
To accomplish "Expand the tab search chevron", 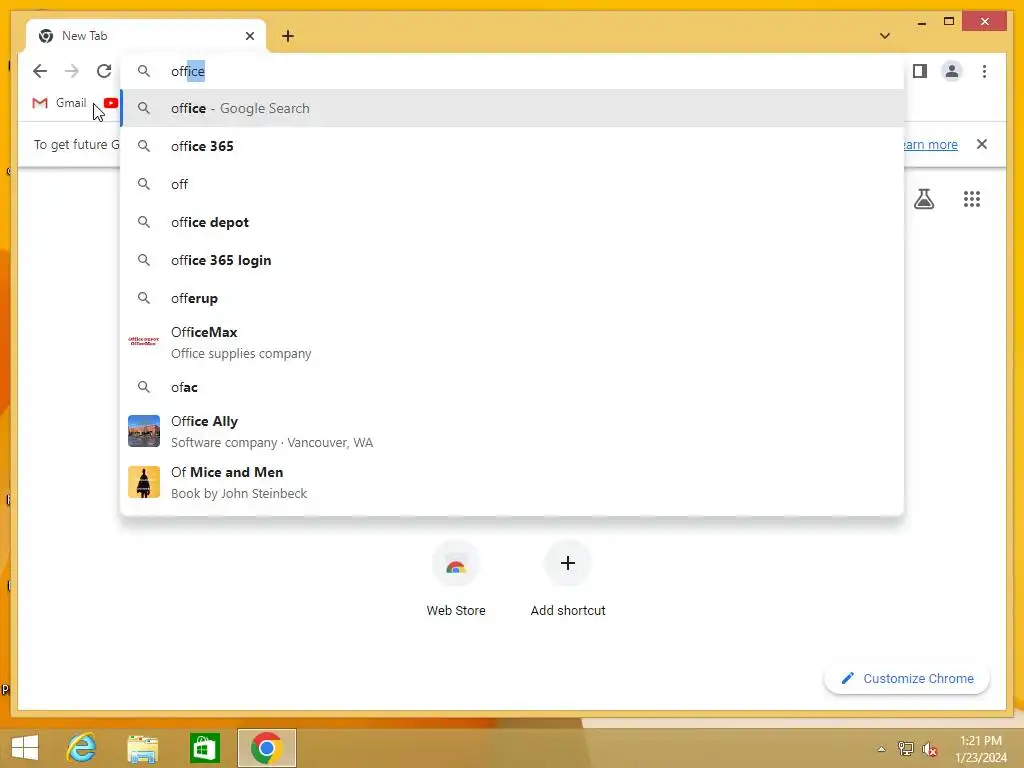I will click(885, 36).
